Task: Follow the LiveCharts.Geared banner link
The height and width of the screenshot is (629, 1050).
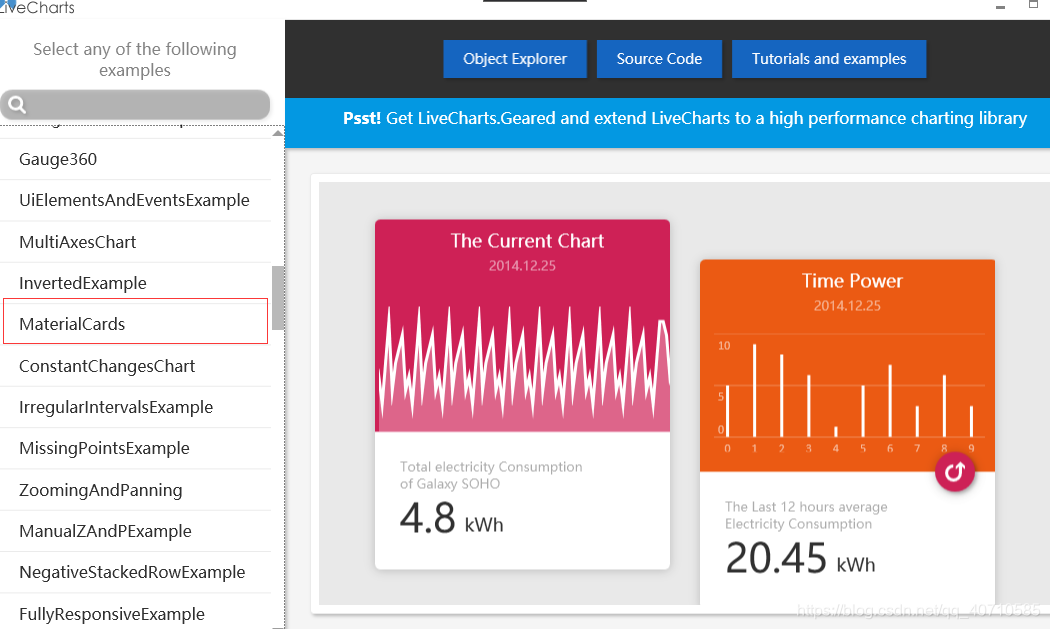Action: [685, 117]
